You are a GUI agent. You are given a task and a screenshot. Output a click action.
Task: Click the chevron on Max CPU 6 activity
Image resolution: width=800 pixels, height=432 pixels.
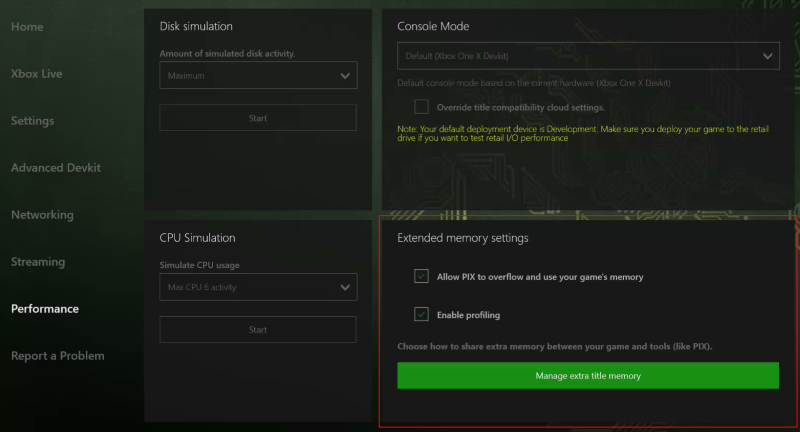(345, 288)
